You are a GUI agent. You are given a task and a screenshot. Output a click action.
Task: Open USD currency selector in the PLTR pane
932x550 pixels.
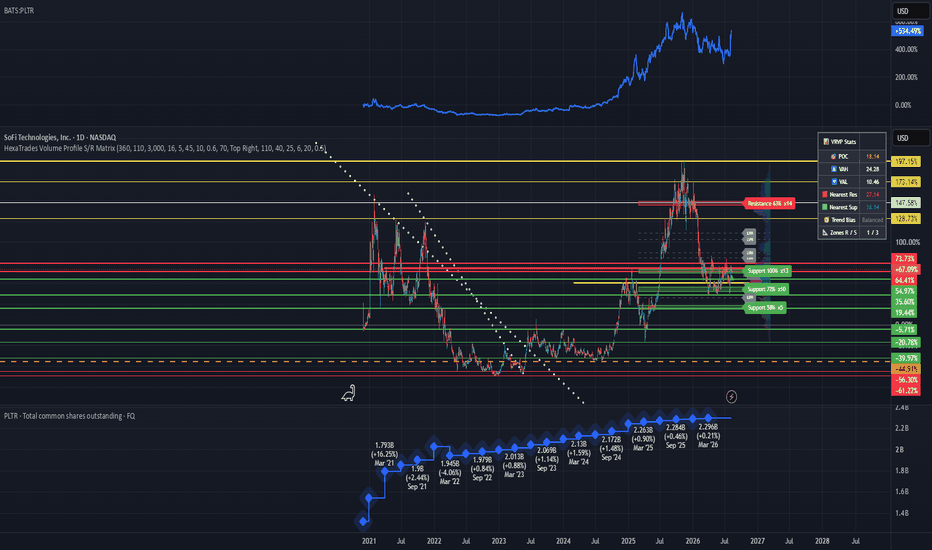coord(909,11)
